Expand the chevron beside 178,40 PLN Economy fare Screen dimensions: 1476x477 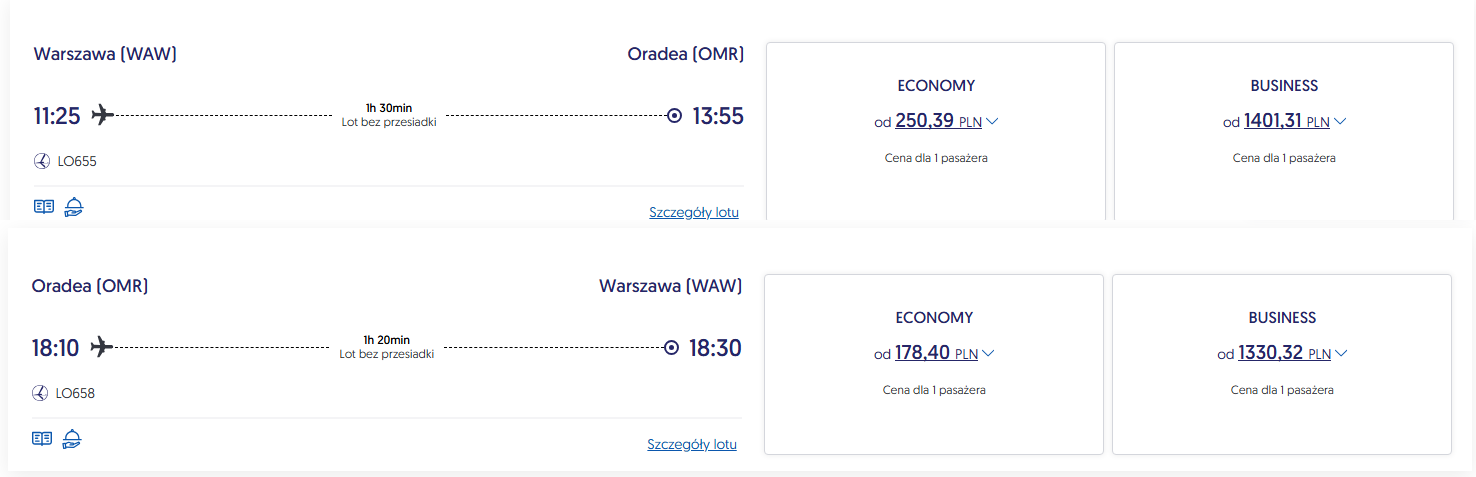988,353
